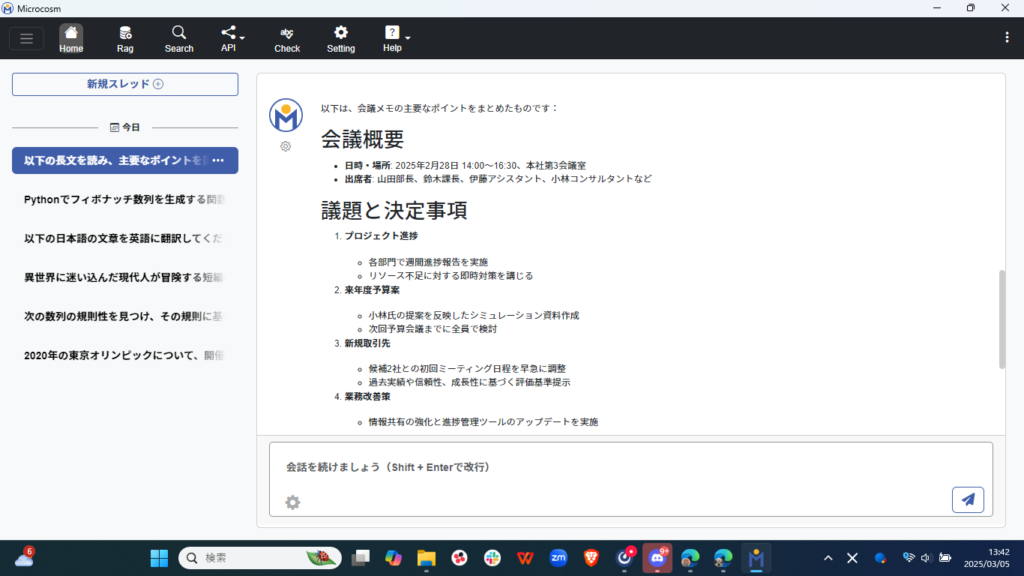The height and width of the screenshot is (576, 1024).
Task: Open the Rag database icon
Action: click(x=125, y=38)
